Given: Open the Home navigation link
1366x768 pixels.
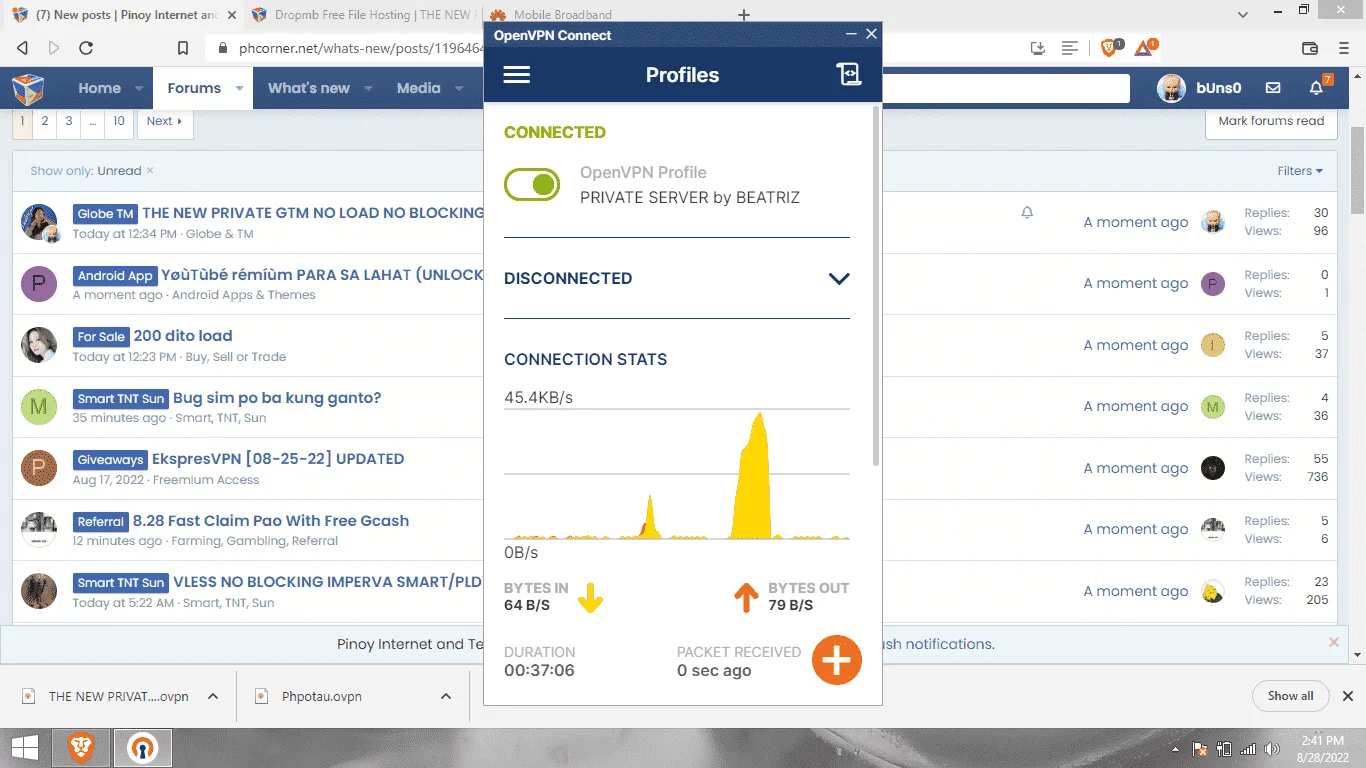Looking at the screenshot, I should (x=99, y=88).
